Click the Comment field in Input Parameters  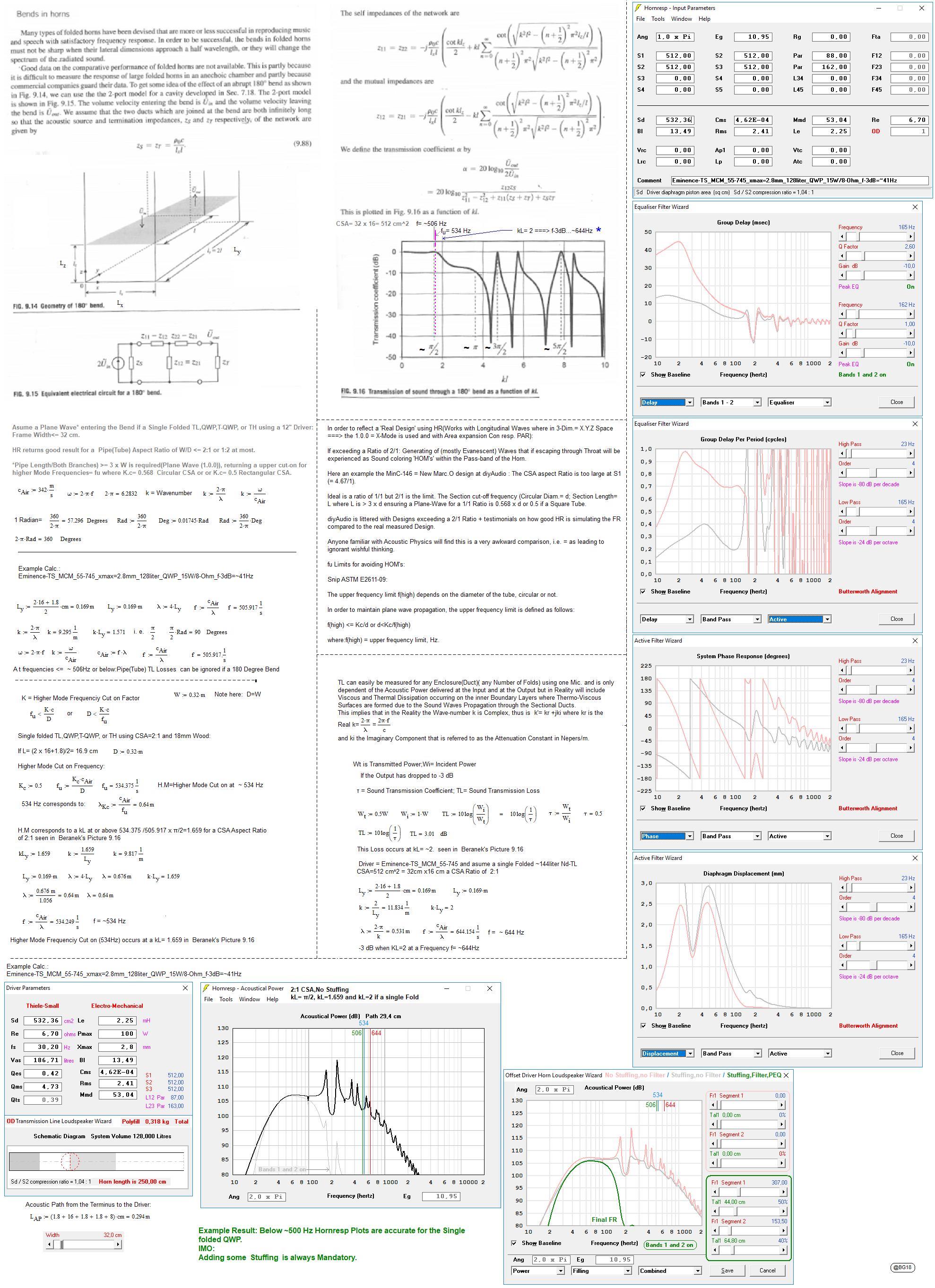click(x=800, y=180)
